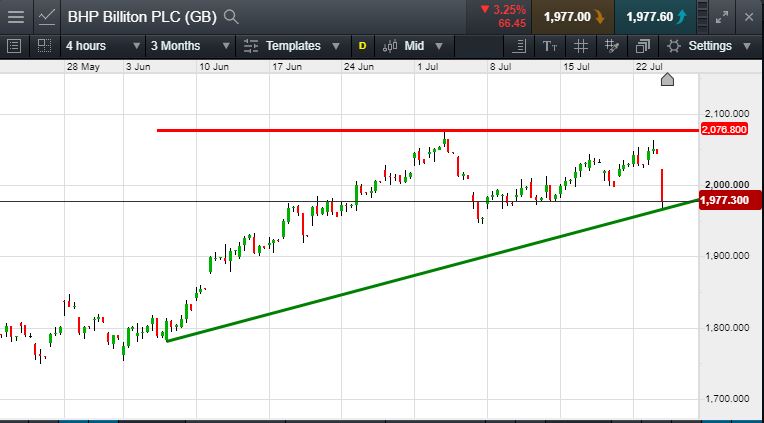This screenshot has width=764, height=423.
Task: Select the current price 1,977.300 label
Action: (x=729, y=200)
